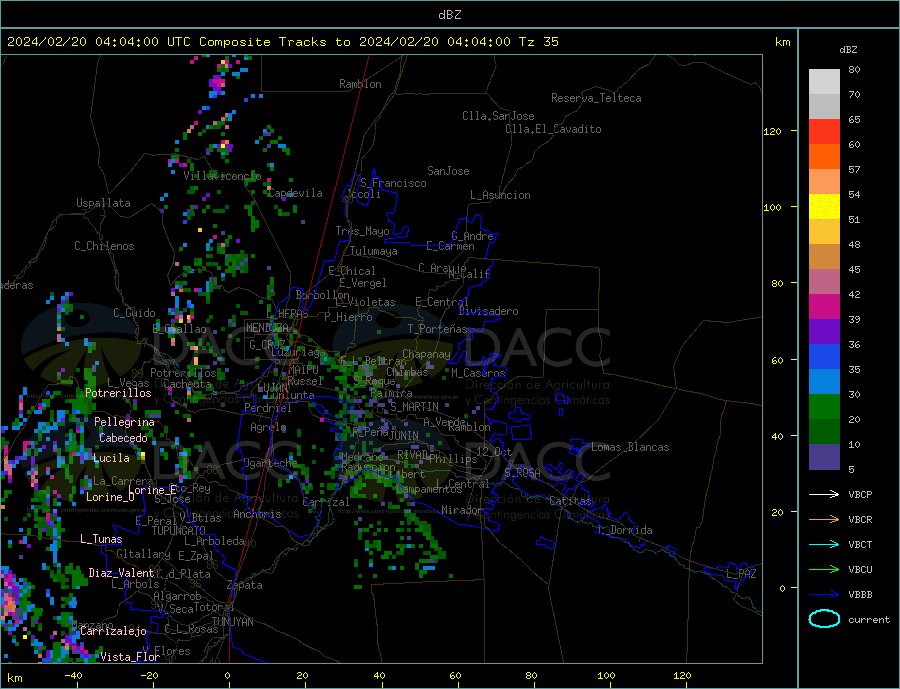Click the 'L_Dormida' map label
Viewport: 900px width, 689px height.
pos(625,530)
